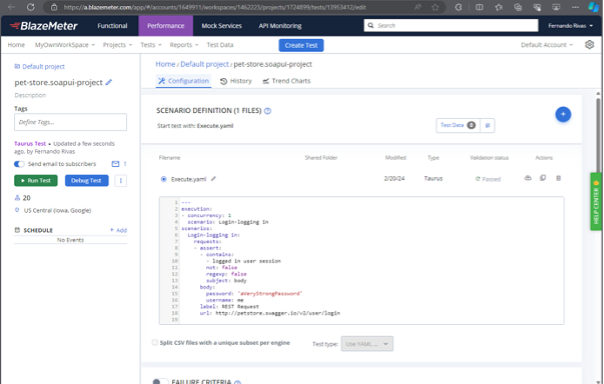The height and width of the screenshot is (384, 604).
Task: Click the Run Test button
Action: tap(36, 180)
